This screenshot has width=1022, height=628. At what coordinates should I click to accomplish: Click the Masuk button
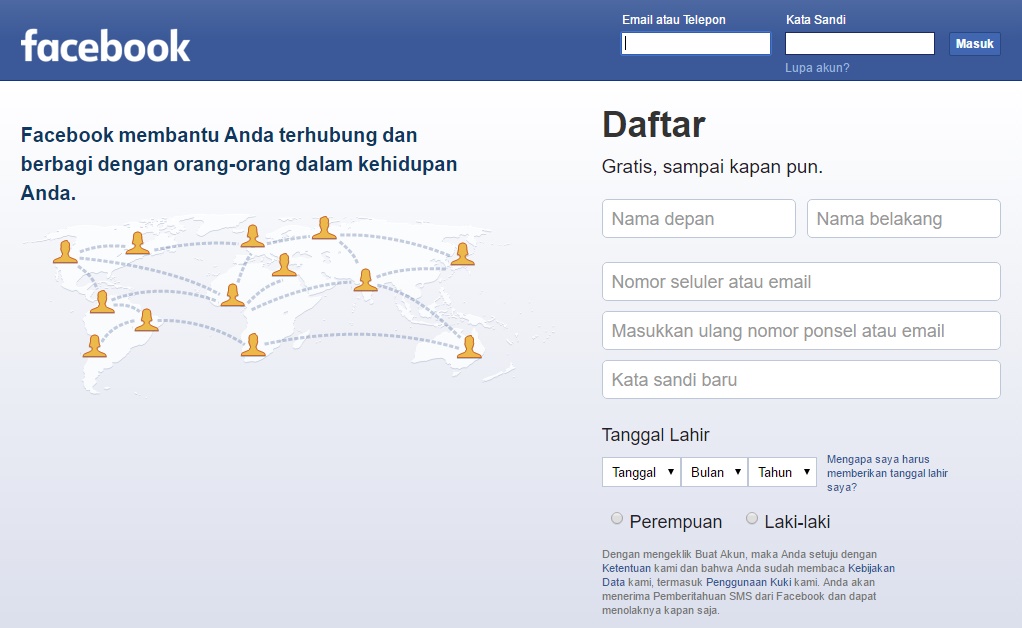click(x=974, y=43)
